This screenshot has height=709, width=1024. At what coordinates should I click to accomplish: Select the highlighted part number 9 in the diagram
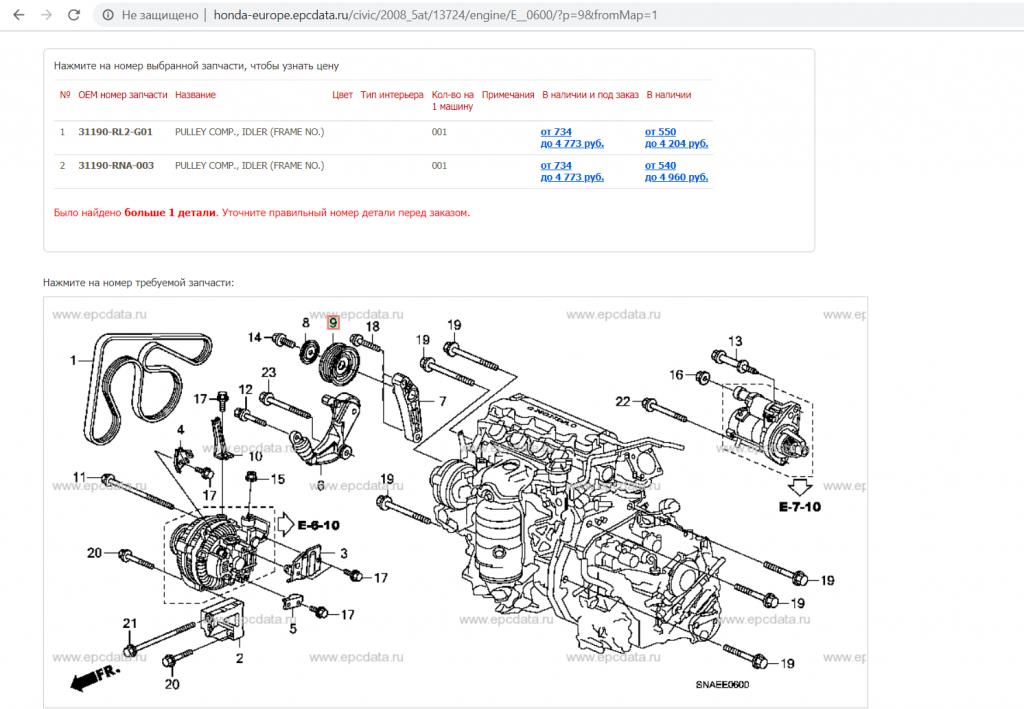pos(333,322)
